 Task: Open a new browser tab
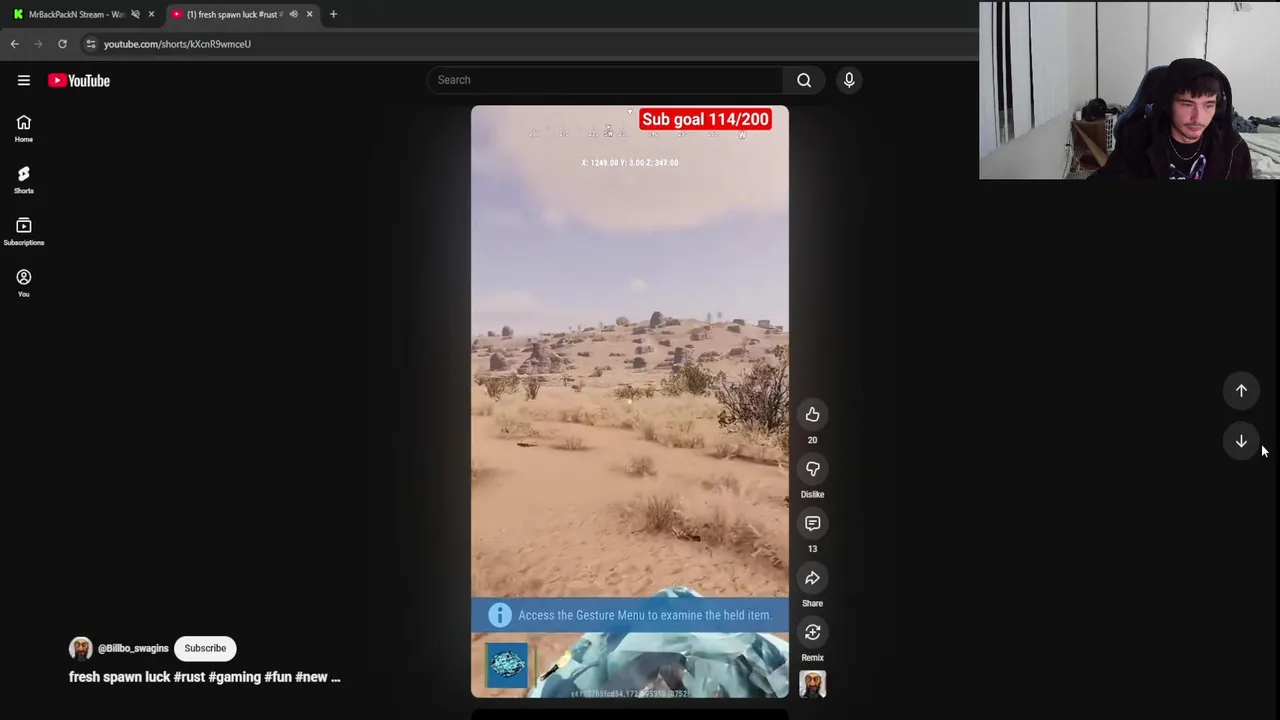click(x=333, y=14)
